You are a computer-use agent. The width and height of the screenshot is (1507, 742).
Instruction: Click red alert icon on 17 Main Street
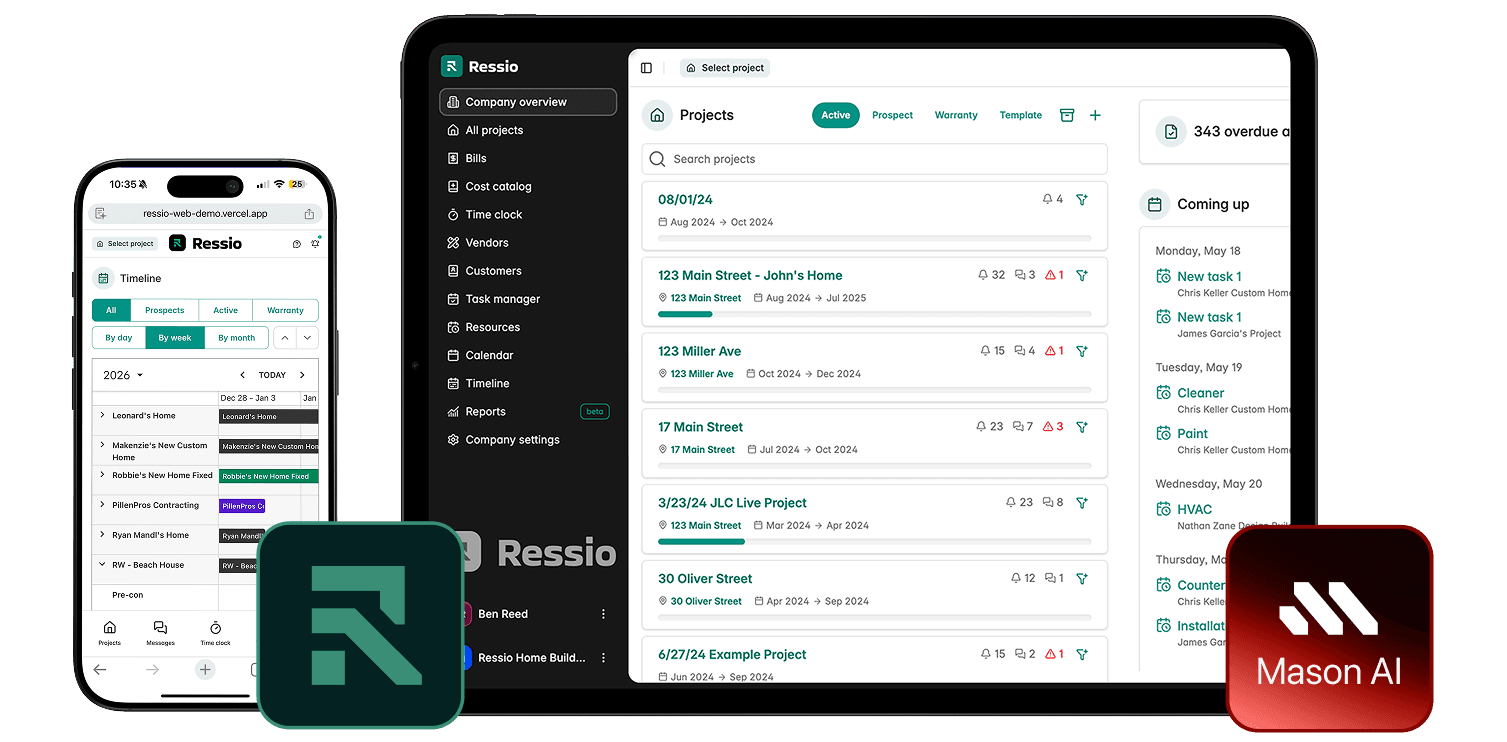[x=1048, y=427]
